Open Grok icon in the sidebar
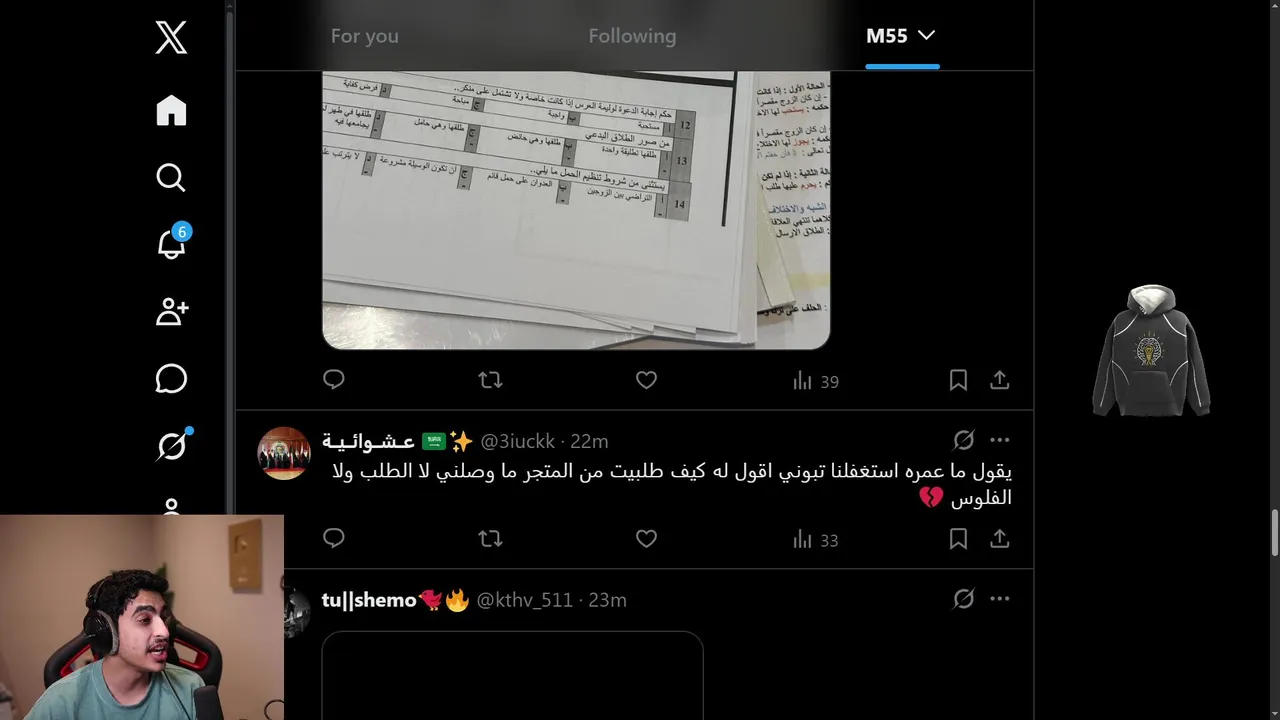The height and width of the screenshot is (720, 1280). [172, 445]
